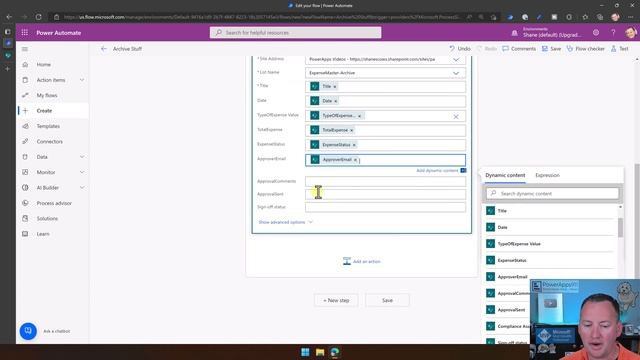
Task: Open the app launcher waffle icon
Action: (25, 33)
